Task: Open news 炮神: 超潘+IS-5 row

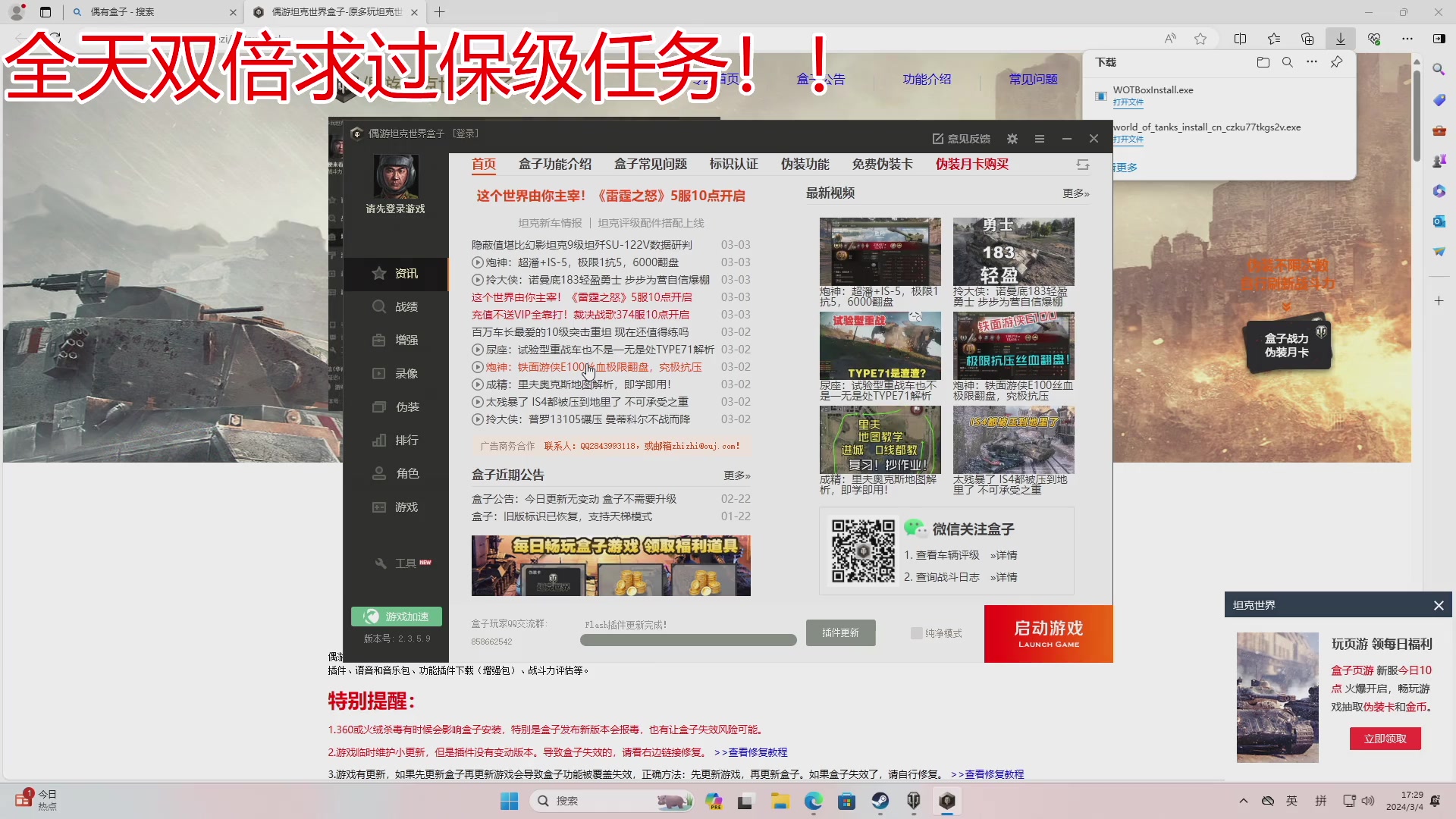Action: 582,262
